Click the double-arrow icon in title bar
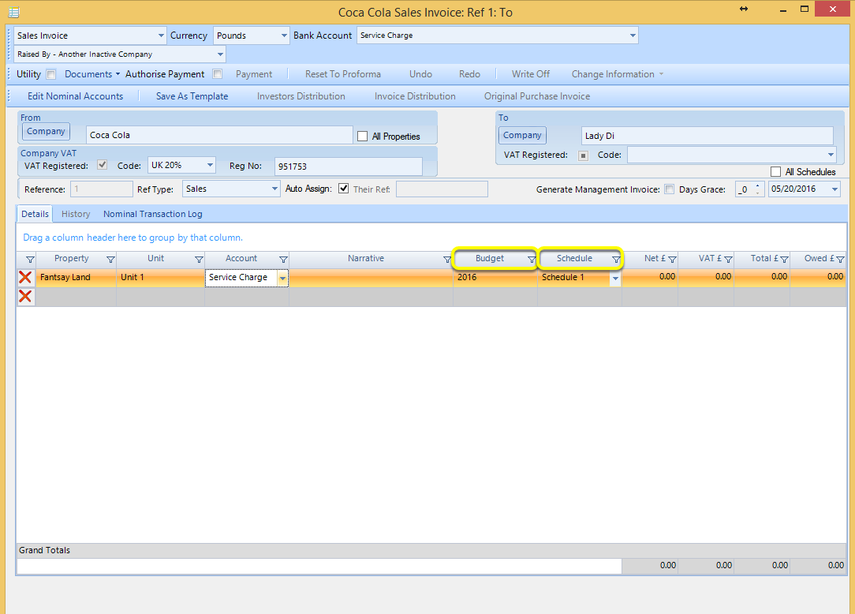The image size is (855, 614). (x=744, y=9)
